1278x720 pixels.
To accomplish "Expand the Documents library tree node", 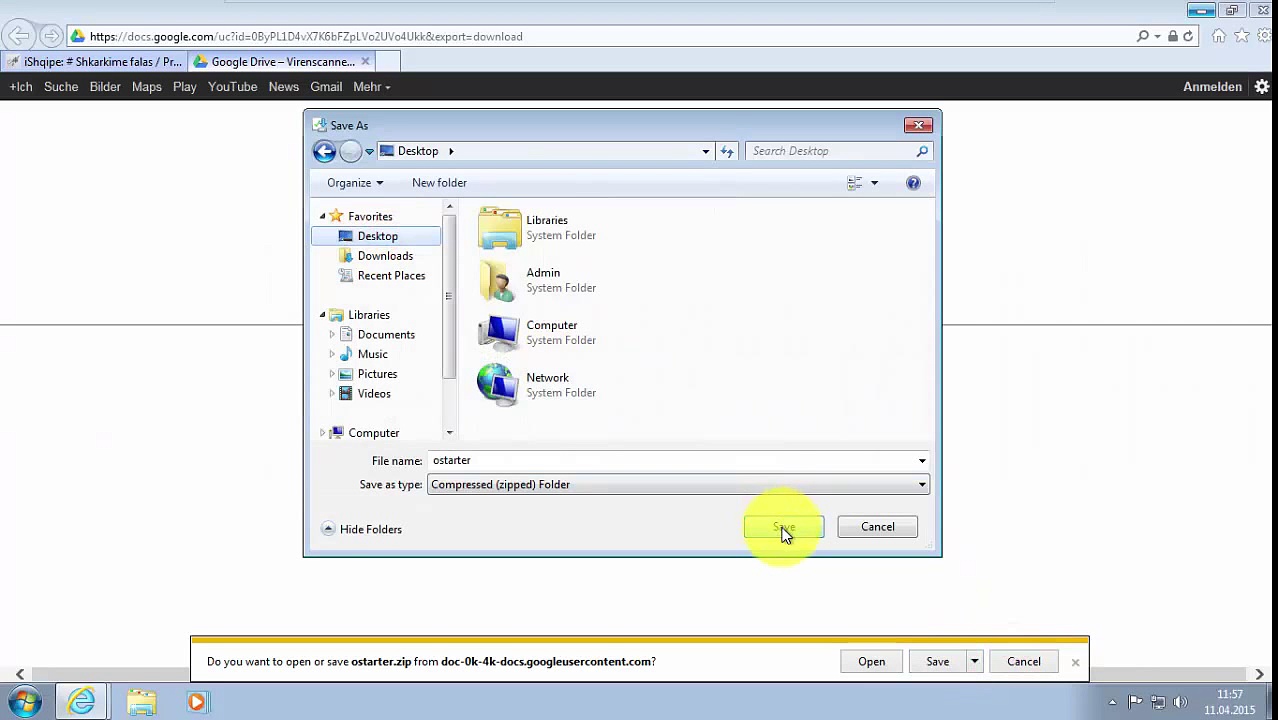I will 332,335.
